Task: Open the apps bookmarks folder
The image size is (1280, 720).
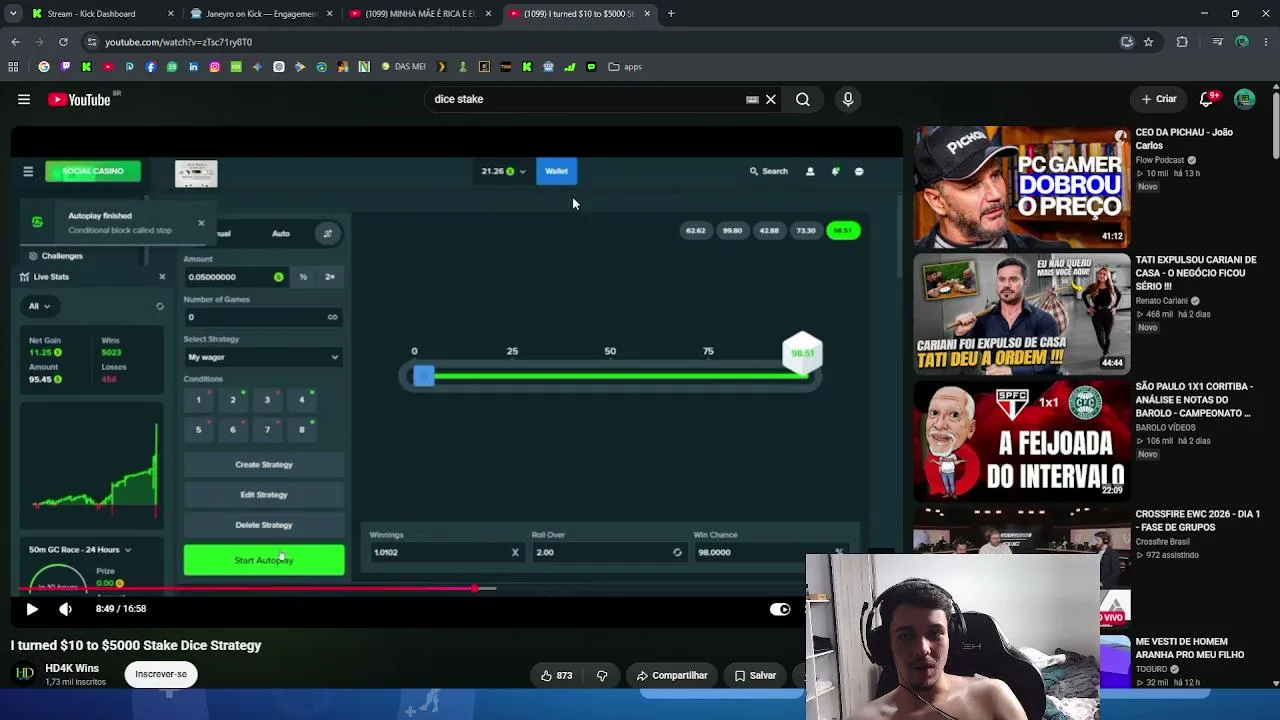Action: 625,67
